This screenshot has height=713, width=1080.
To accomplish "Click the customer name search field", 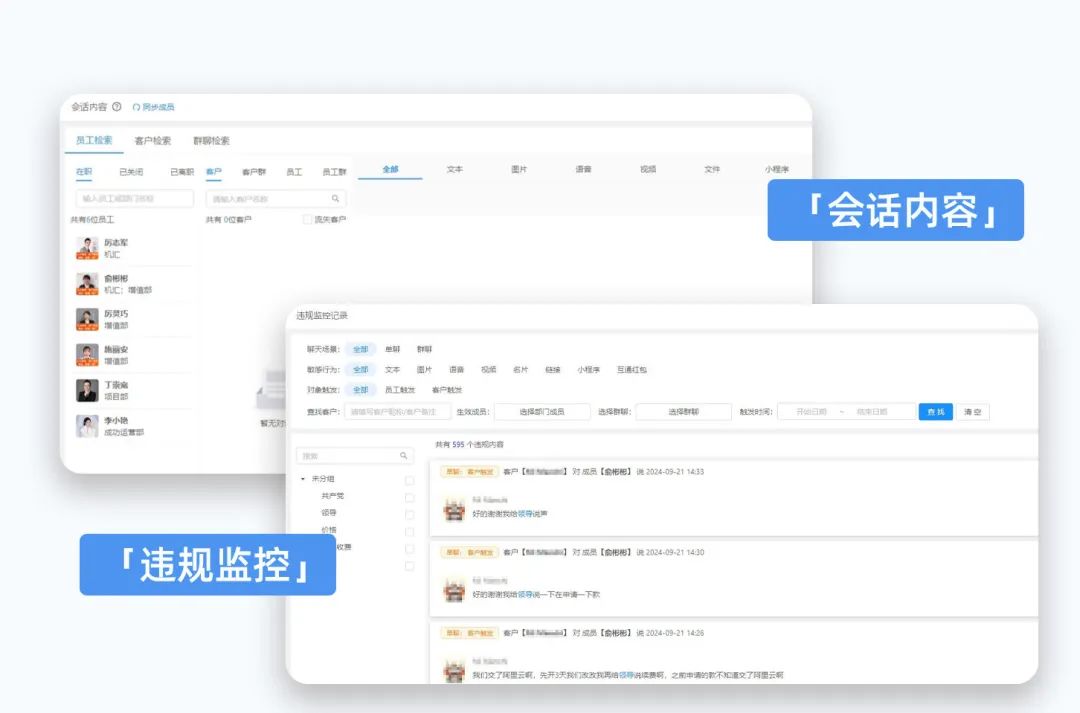I will click(x=276, y=198).
